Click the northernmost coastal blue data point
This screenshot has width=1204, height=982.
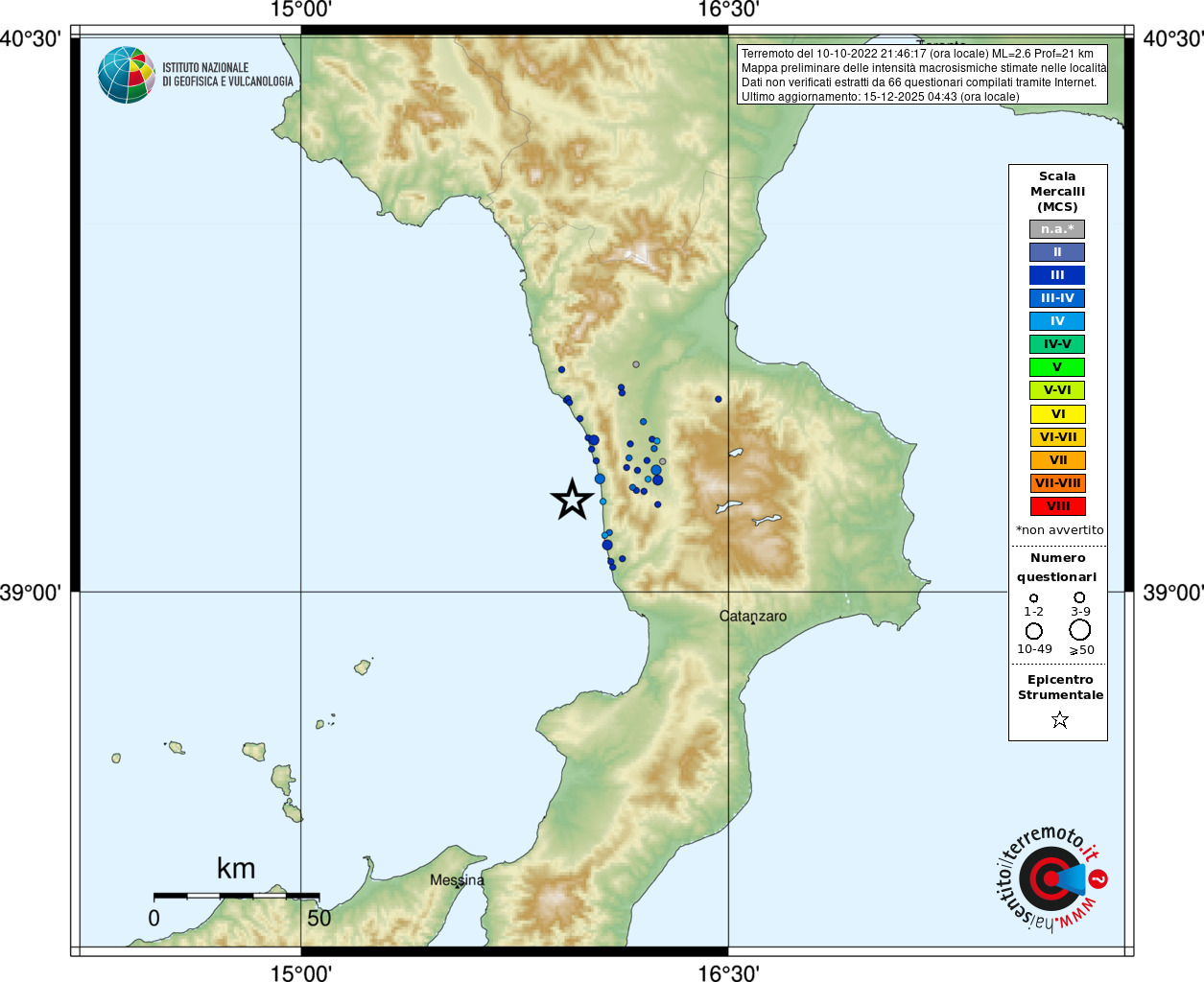(x=561, y=369)
